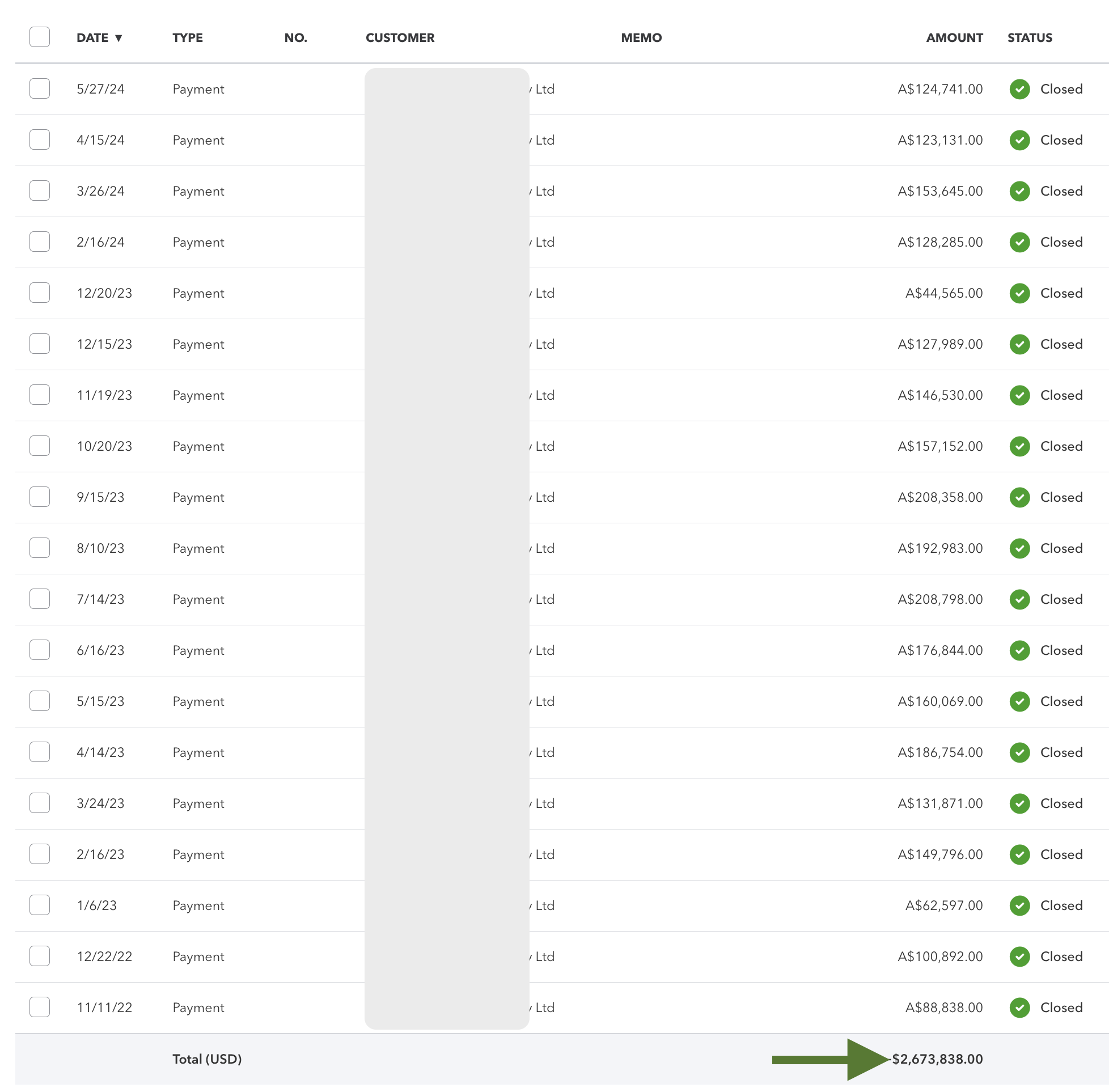The width and height of the screenshot is (1109, 1092).
Task: Sort by DATE column arrow
Action: coord(118,38)
